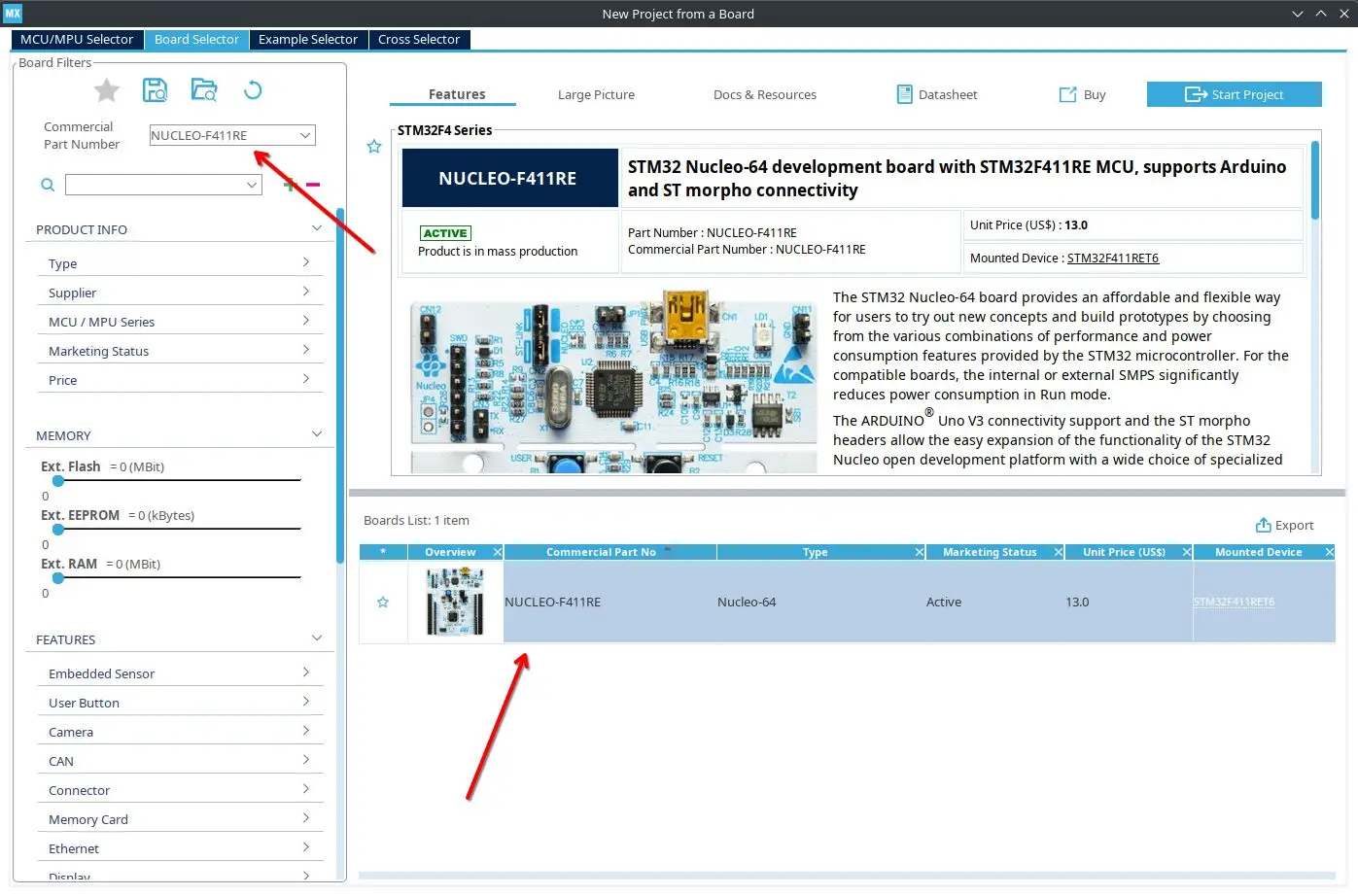
Task: Sort by Commercial Part No column header
Action: point(609,552)
